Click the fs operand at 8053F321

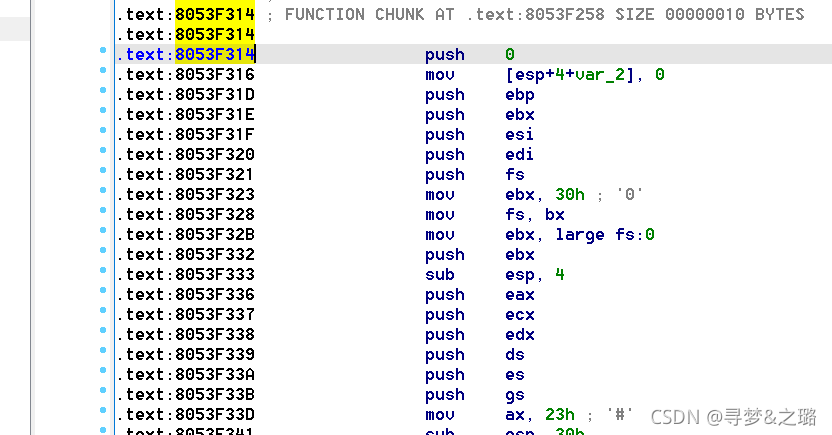[515, 175]
